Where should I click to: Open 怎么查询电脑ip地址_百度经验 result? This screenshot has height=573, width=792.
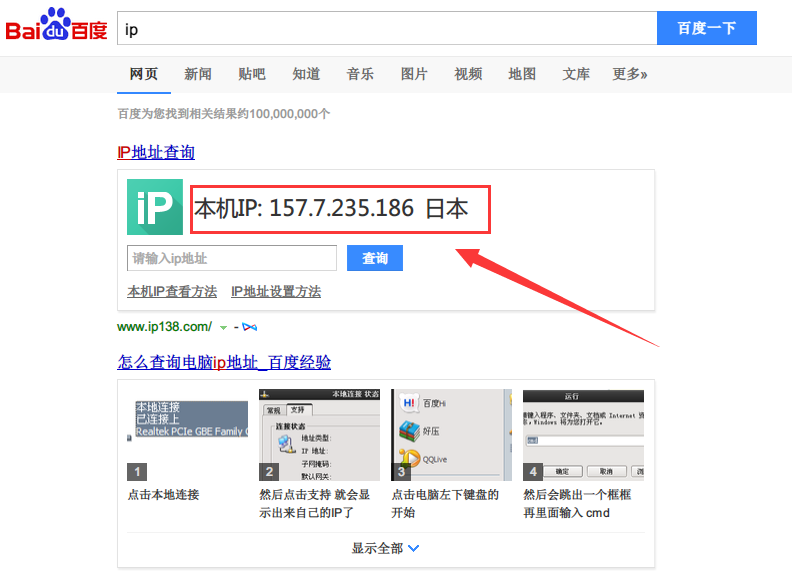tap(224, 362)
